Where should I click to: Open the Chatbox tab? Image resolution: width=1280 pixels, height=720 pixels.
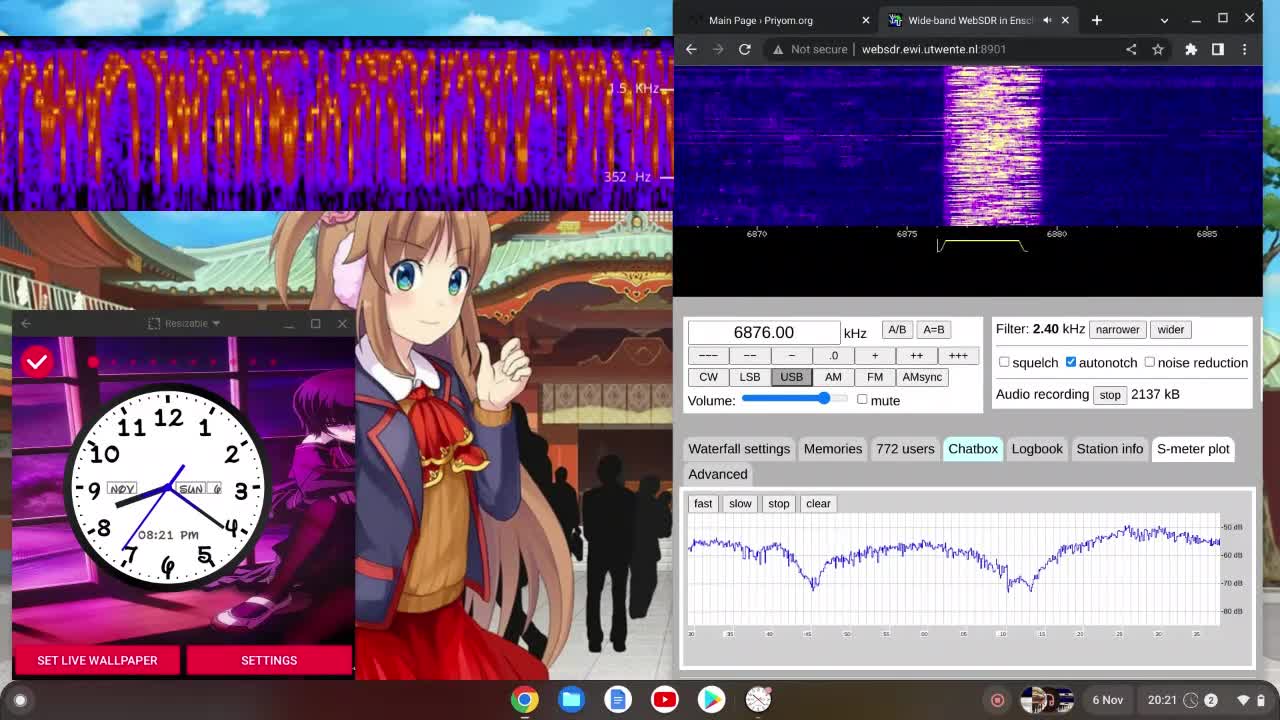pyautogui.click(x=973, y=448)
